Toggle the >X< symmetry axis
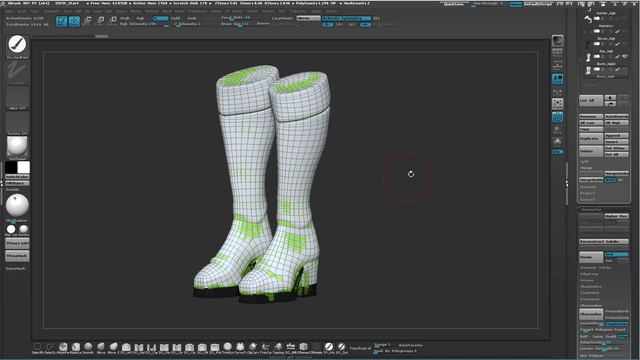640x360 pixels. coord(327,24)
